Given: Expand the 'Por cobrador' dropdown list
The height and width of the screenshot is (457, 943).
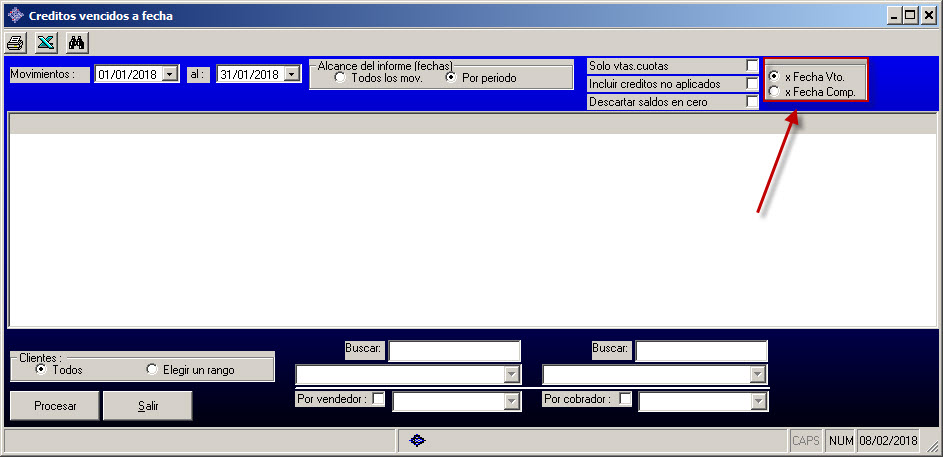Looking at the screenshot, I should coord(759,401).
